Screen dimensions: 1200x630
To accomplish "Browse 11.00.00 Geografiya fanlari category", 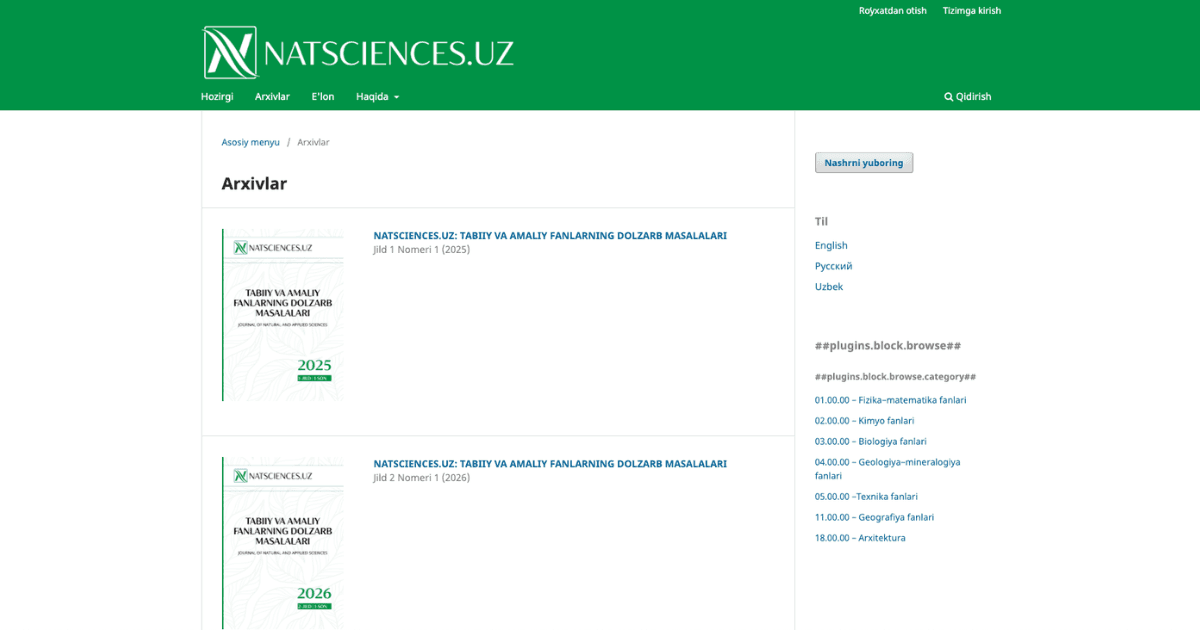I will (x=875, y=517).
